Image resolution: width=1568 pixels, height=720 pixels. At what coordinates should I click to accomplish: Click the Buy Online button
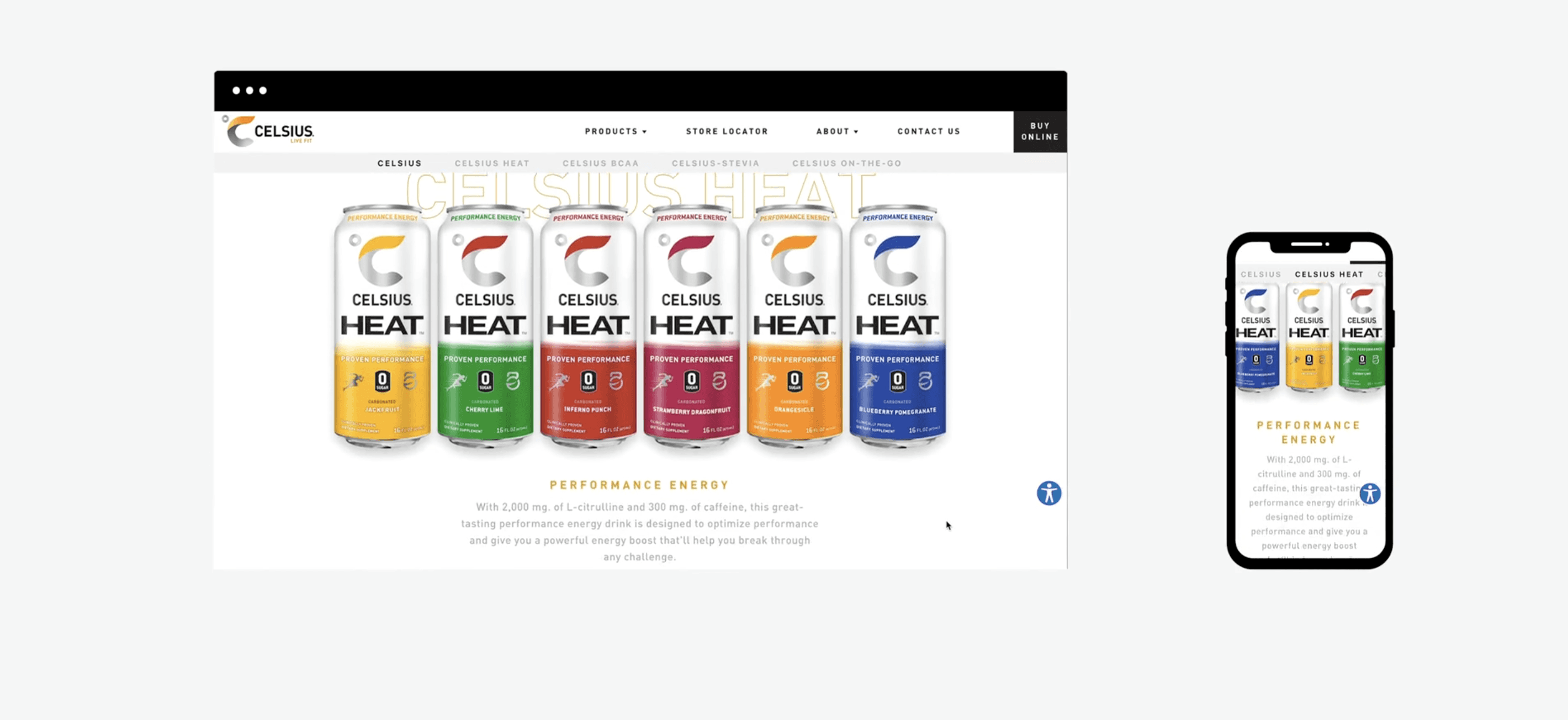coord(1040,131)
